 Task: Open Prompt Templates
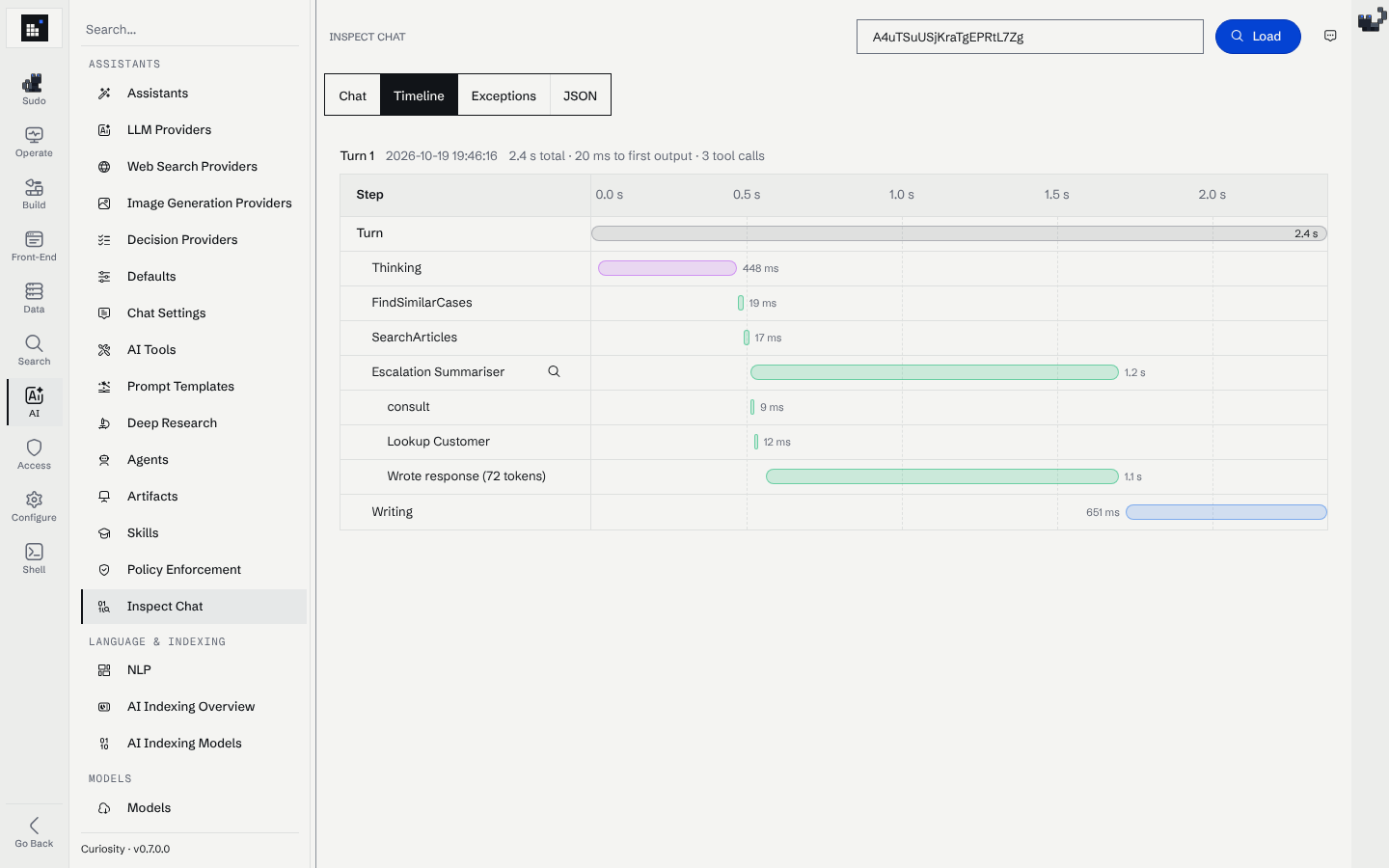(x=194, y=387)
